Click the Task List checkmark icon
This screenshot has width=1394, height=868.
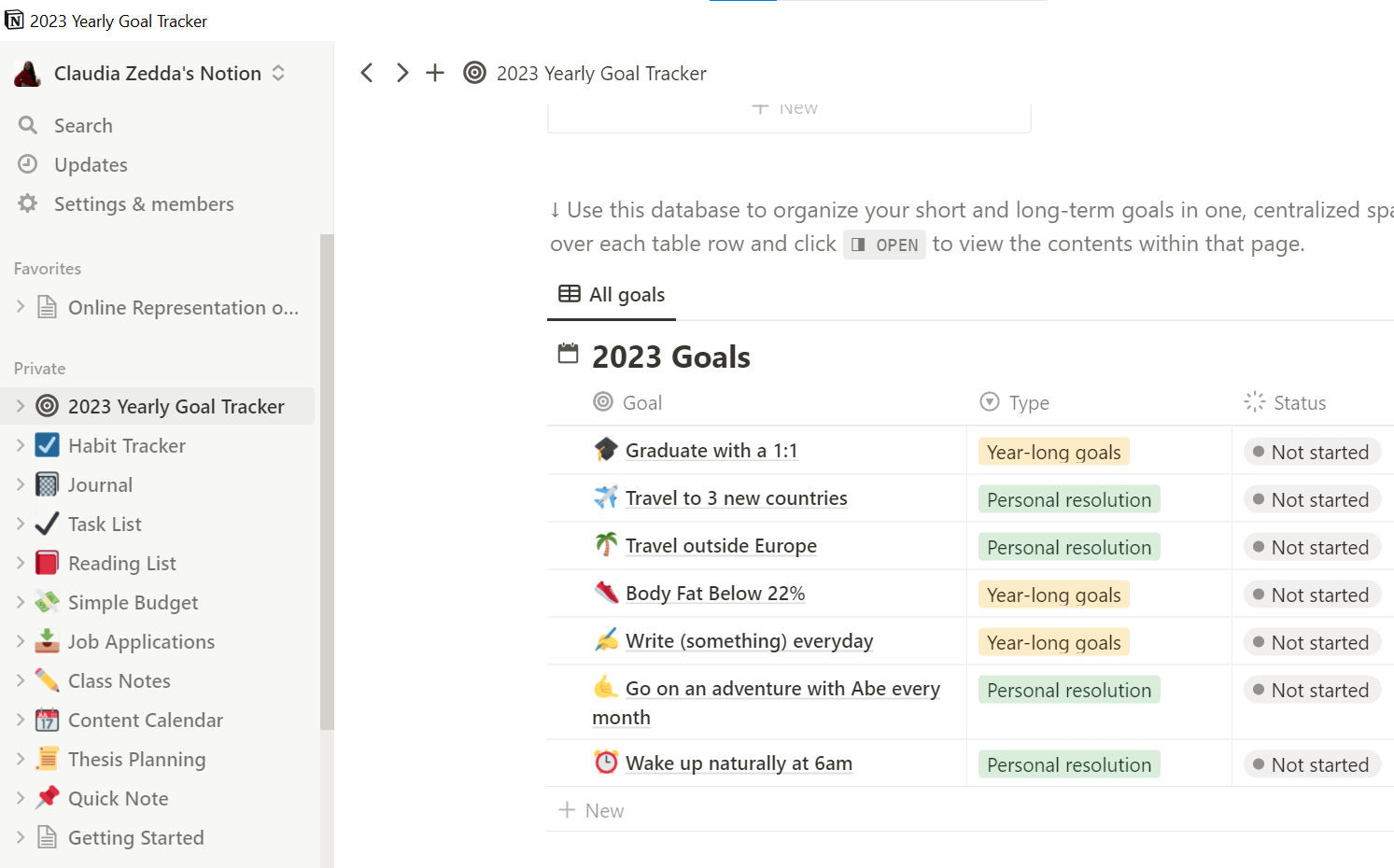tap(47, 524)
